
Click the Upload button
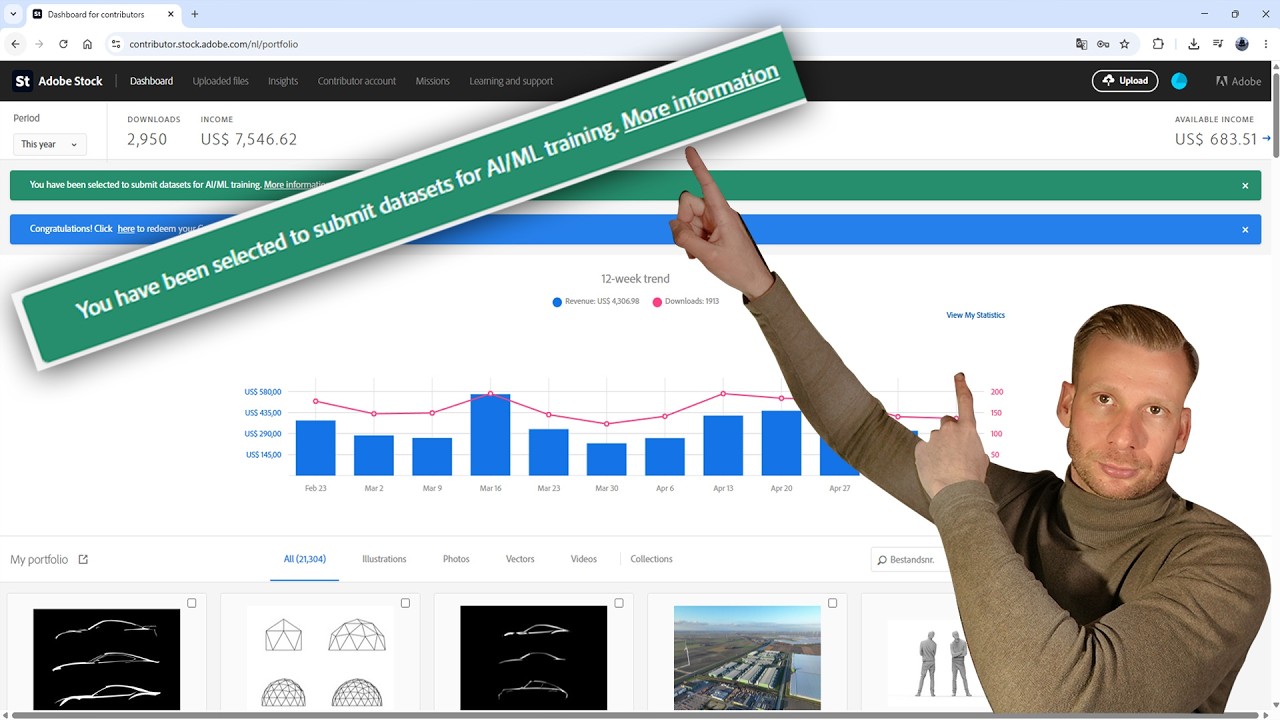[1125, 81]
